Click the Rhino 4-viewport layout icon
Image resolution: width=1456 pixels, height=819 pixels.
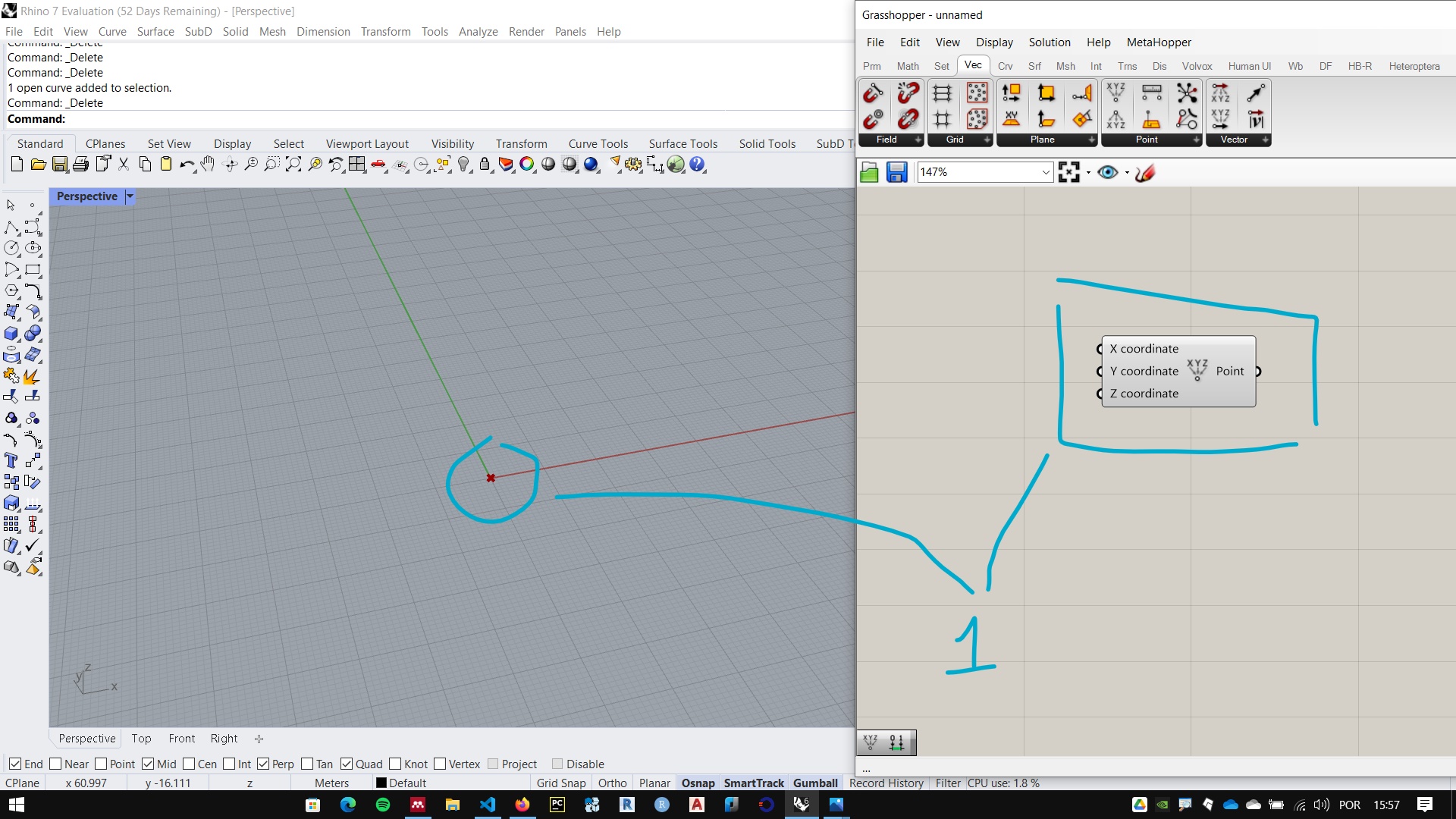[356, 165]
